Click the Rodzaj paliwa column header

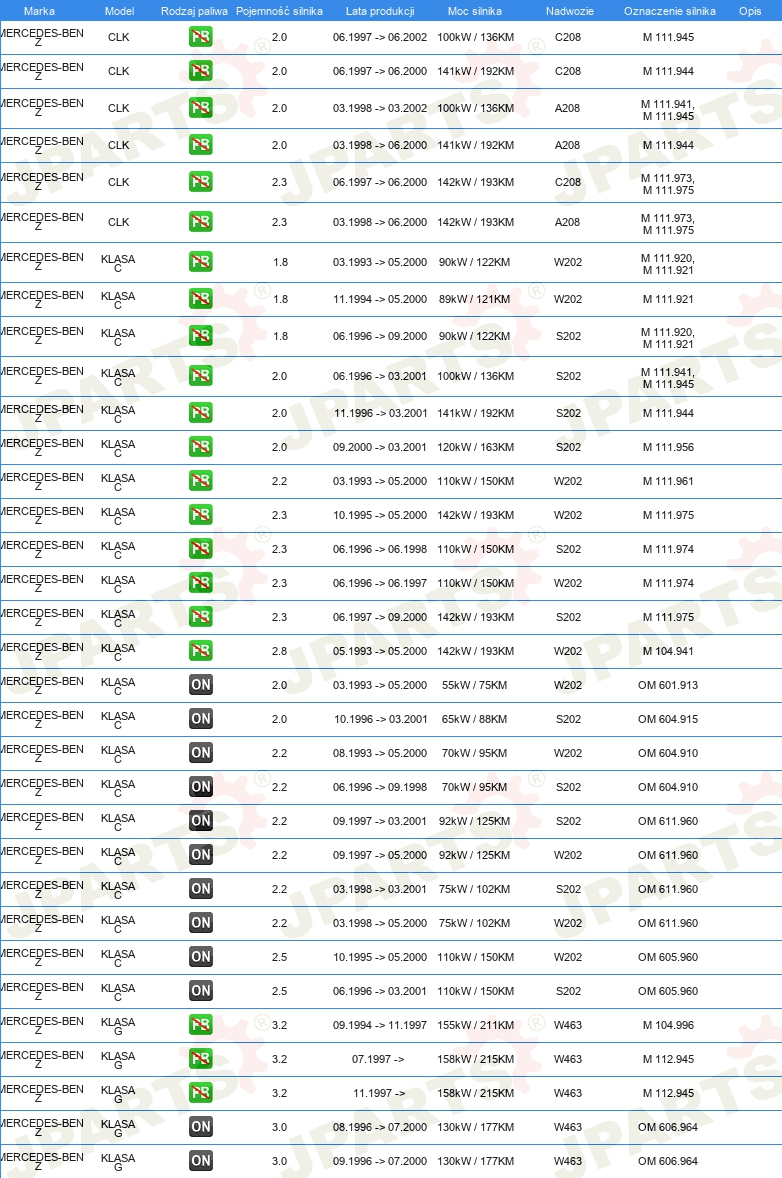[195, 11]
